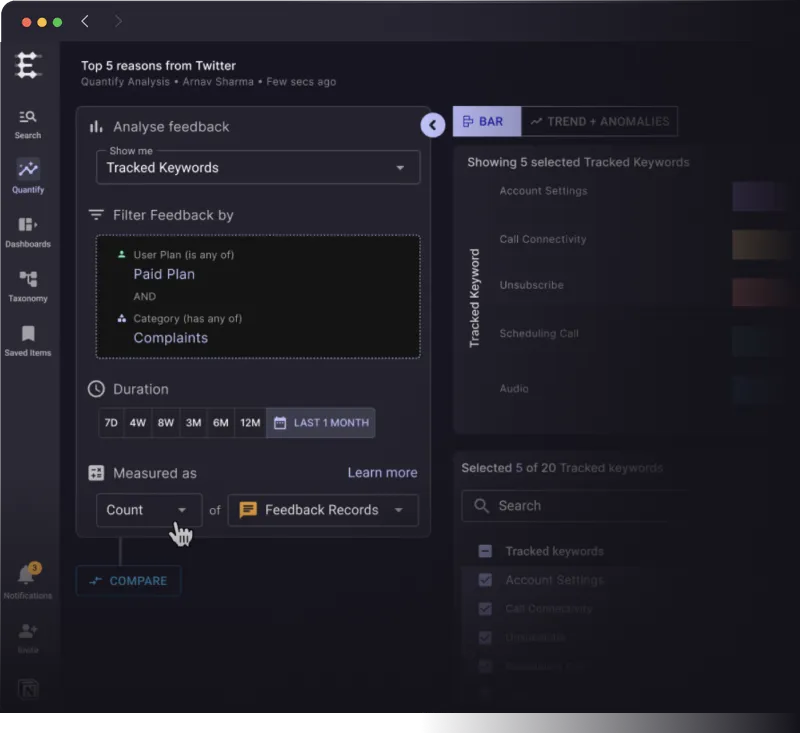This screenshot has height=733, width=800.
Task: Switch to the TREND + ANOMALIES tab
Action: (x=599, y=121)
